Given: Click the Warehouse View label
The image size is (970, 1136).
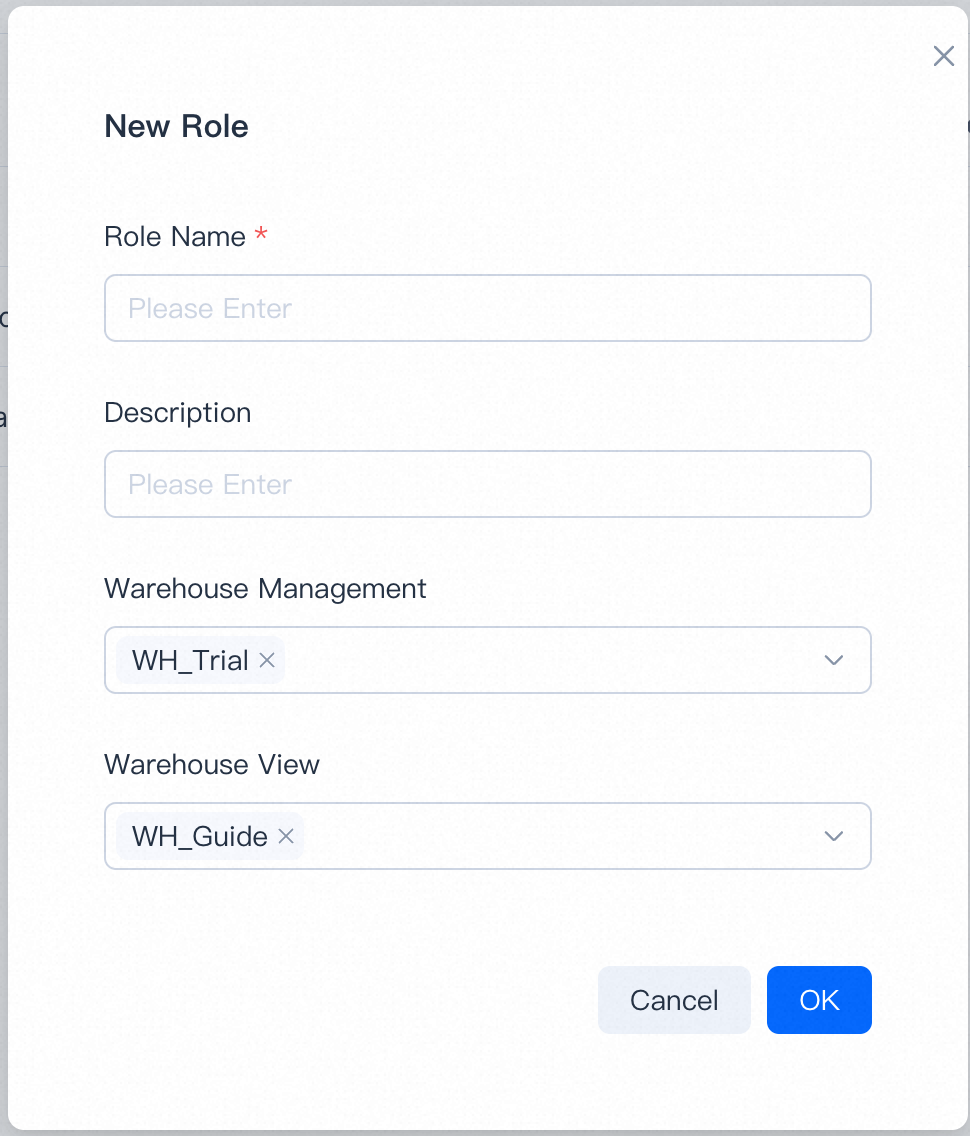Looking at the screenshot, I should coord(212,764).
